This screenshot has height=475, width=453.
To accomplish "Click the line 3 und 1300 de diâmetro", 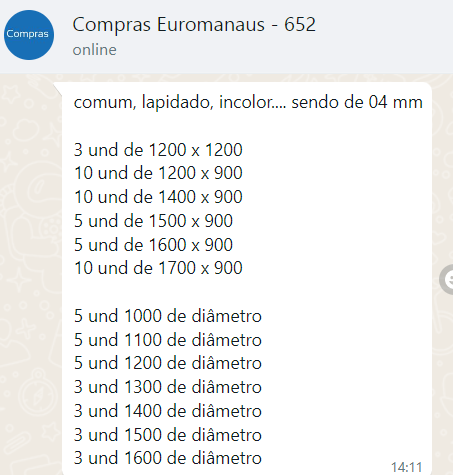I will (168, 387).
